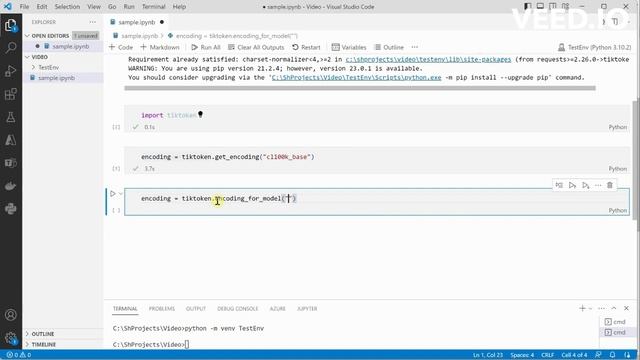Open the Python view in activity bar

[11, 209]
